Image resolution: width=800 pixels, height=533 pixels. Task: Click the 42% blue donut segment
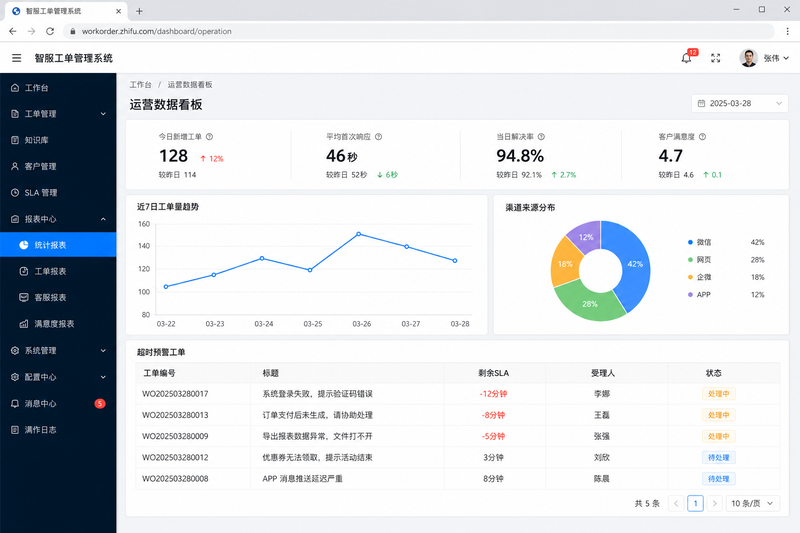point(635,264)
